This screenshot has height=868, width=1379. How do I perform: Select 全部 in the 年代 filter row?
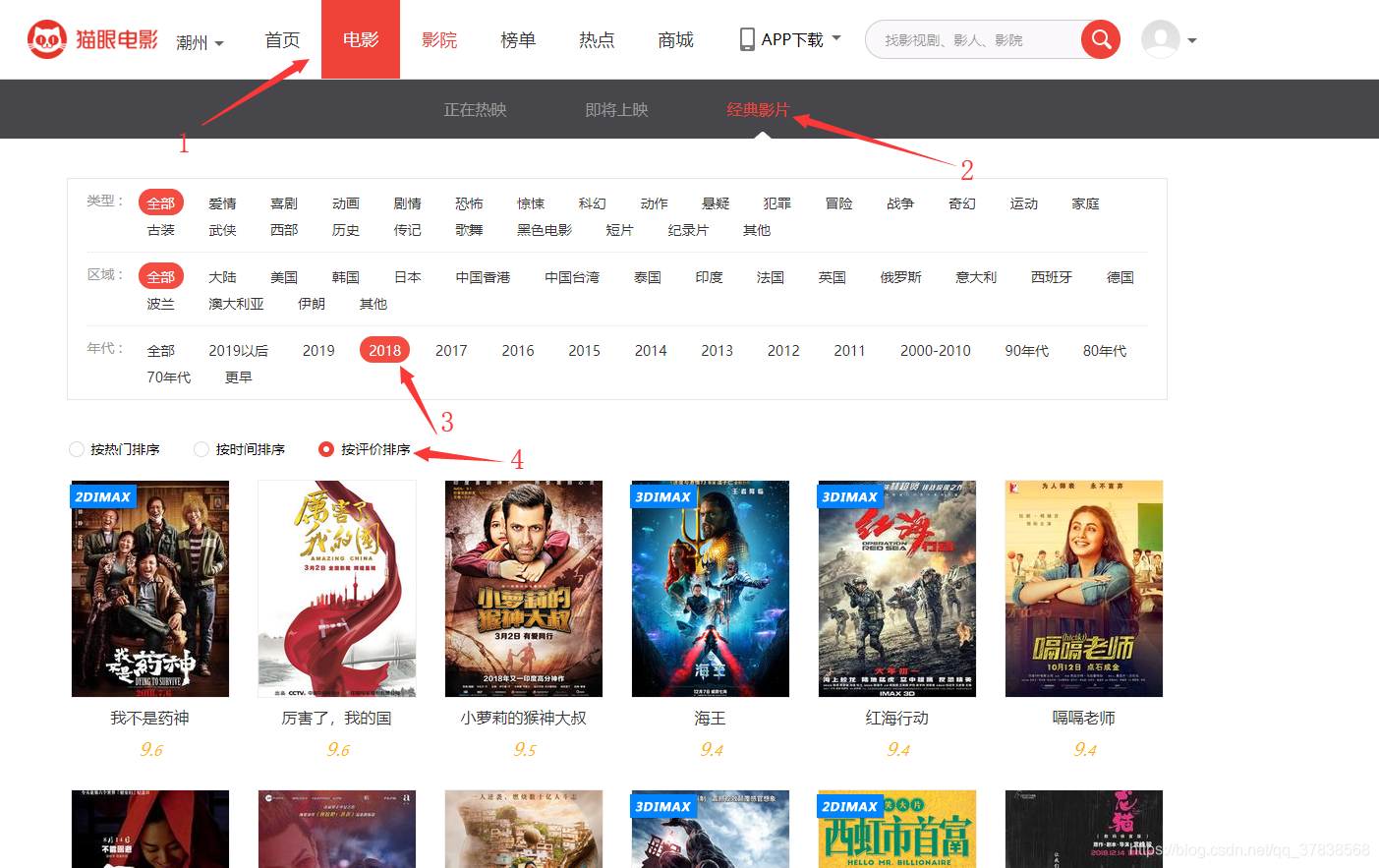click(161, 350)
